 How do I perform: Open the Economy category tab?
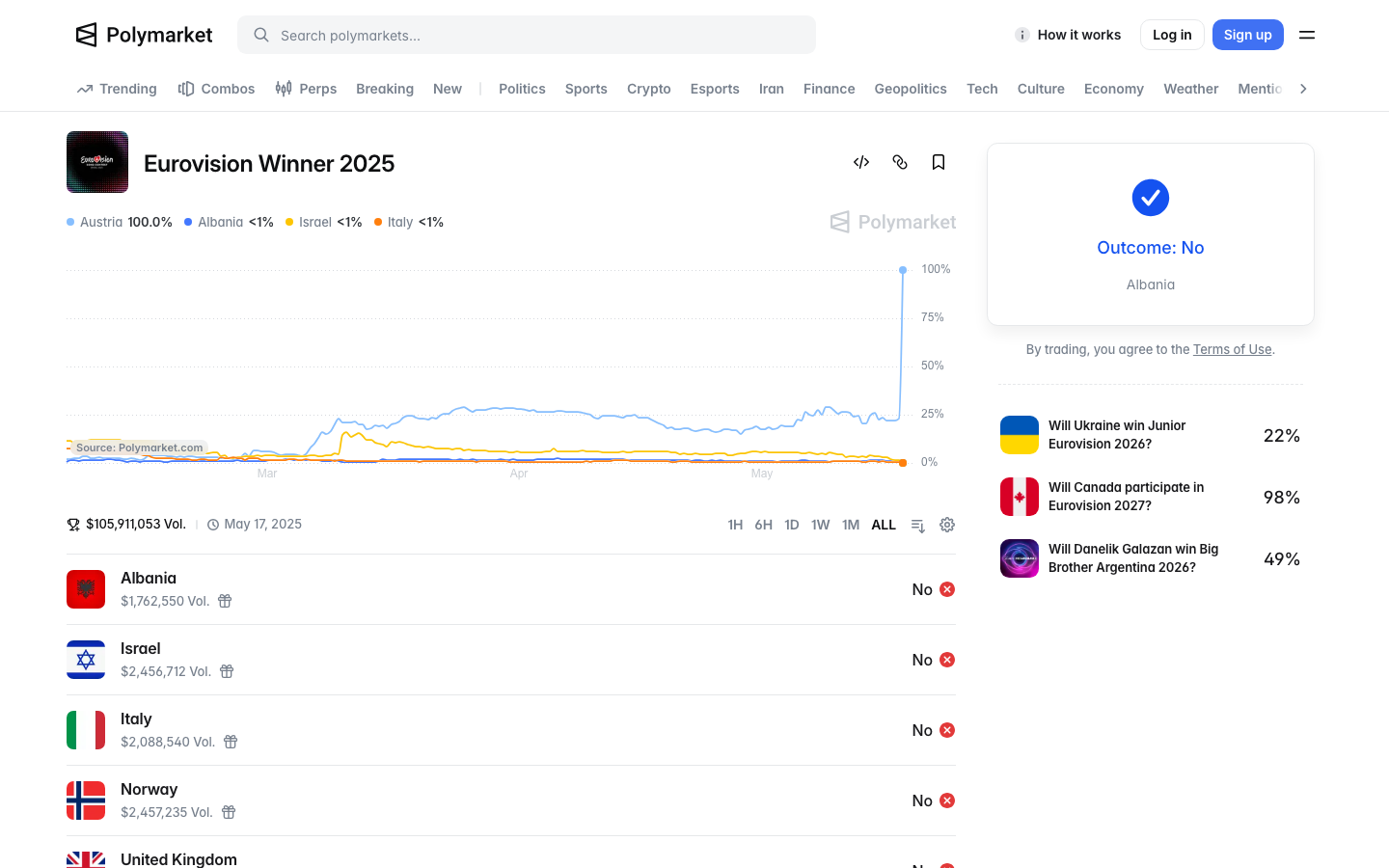[1114, 89]
